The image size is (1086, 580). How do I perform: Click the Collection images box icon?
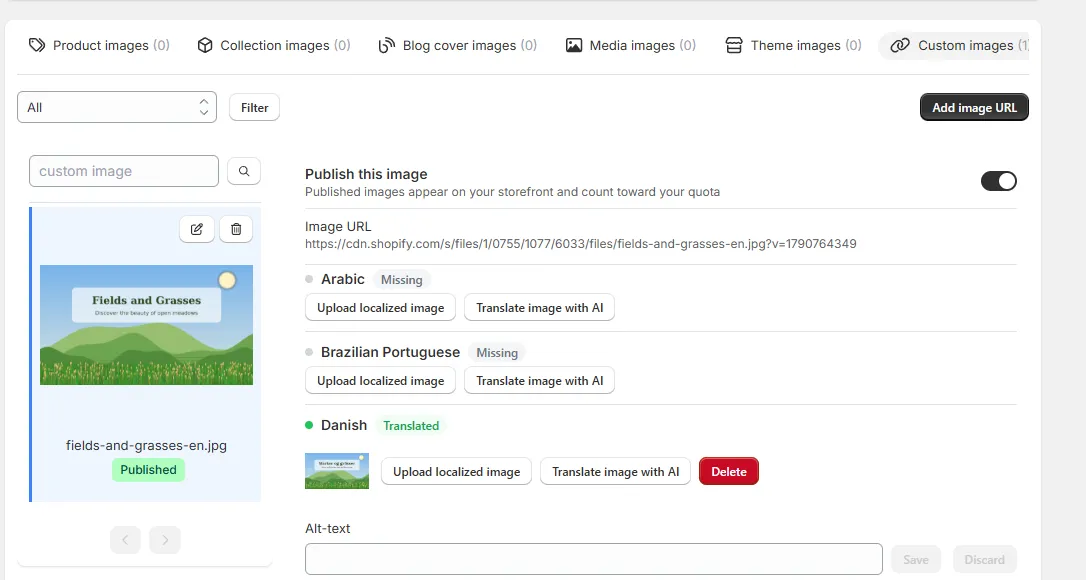point(204,46)
